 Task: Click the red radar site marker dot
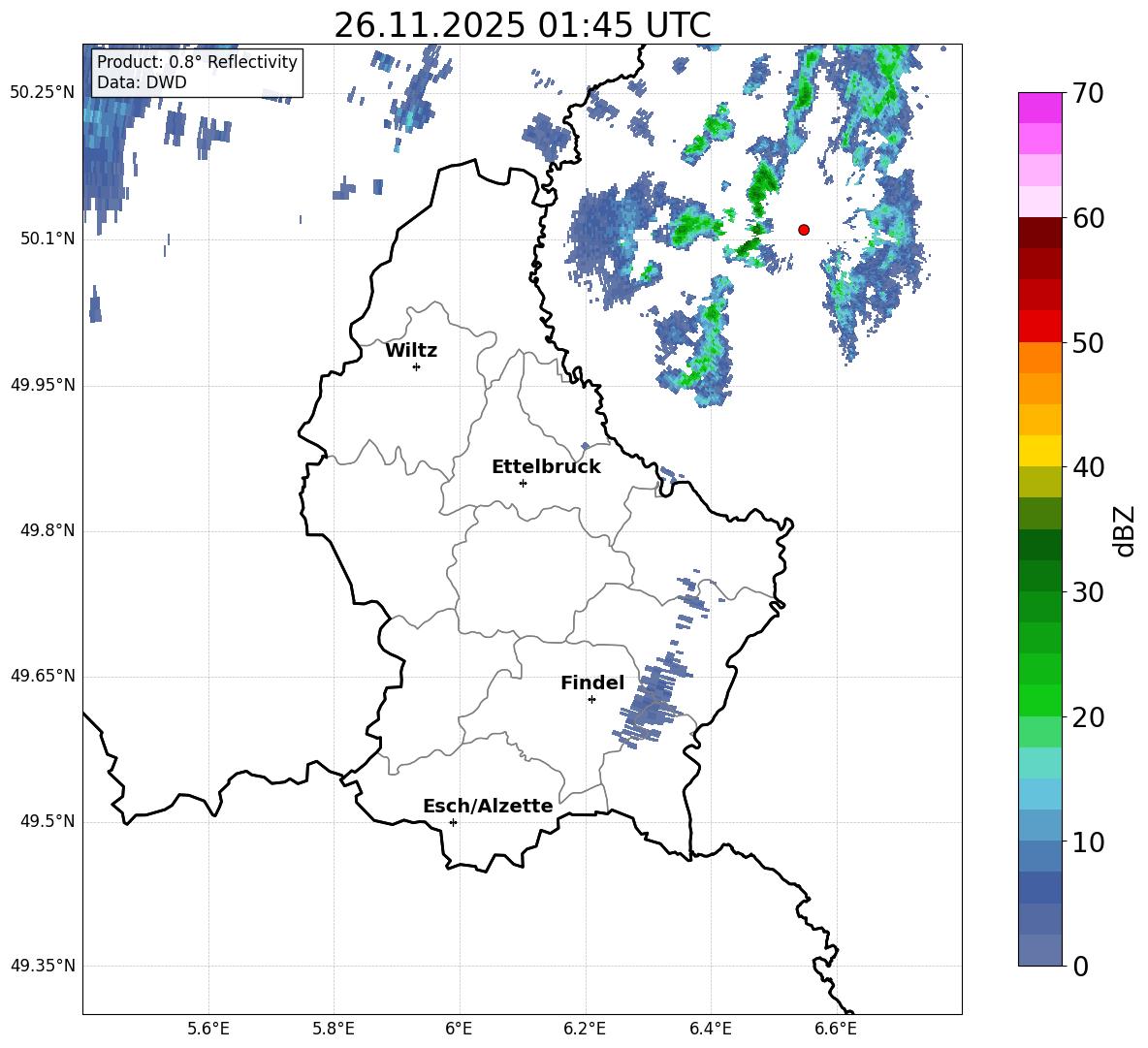pyautogui.click(x=803, y=230)
